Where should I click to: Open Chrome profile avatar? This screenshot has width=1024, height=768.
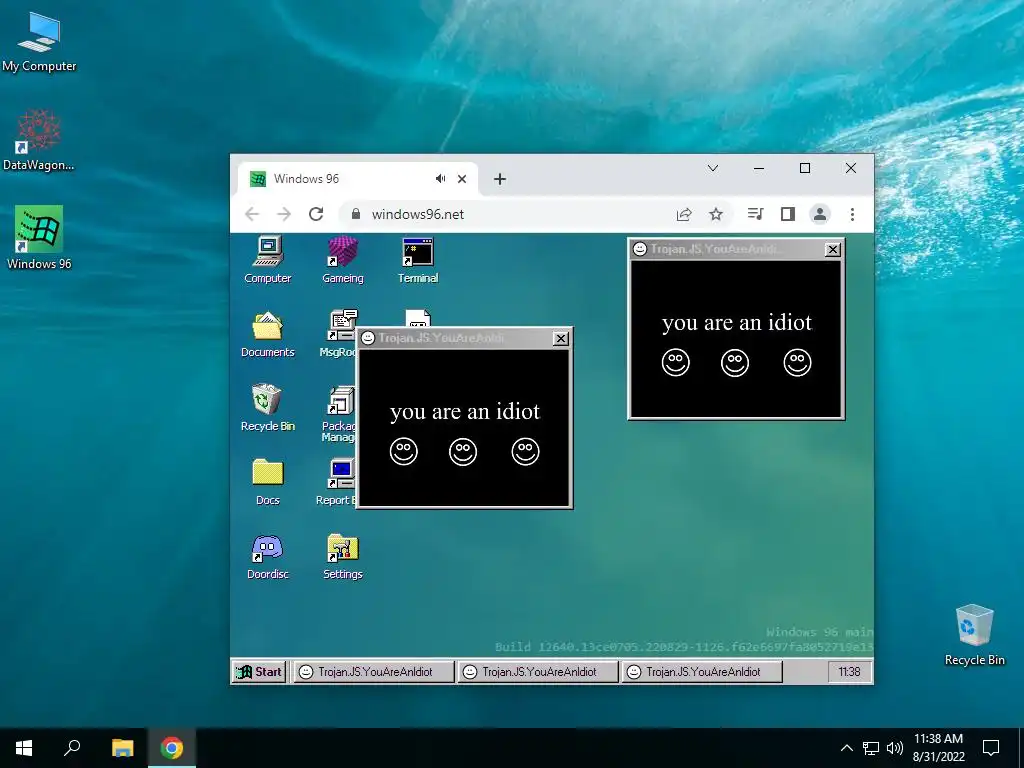click(820, 214)
